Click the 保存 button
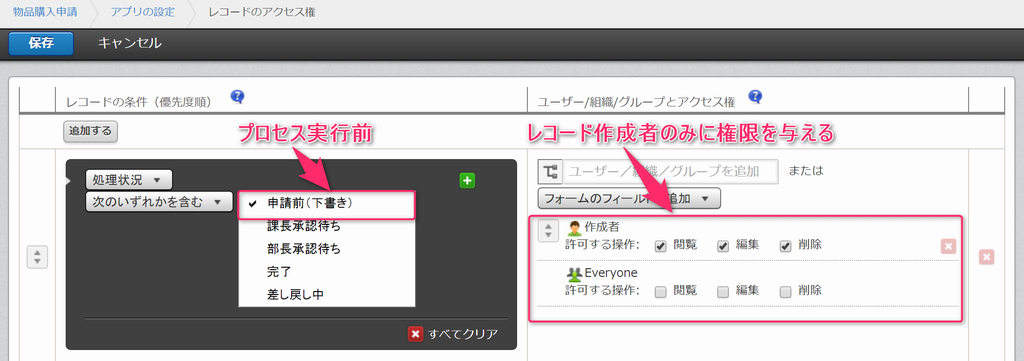This screenshot has width=1024, height=361. pyautogui.click(x=40, y=44)
